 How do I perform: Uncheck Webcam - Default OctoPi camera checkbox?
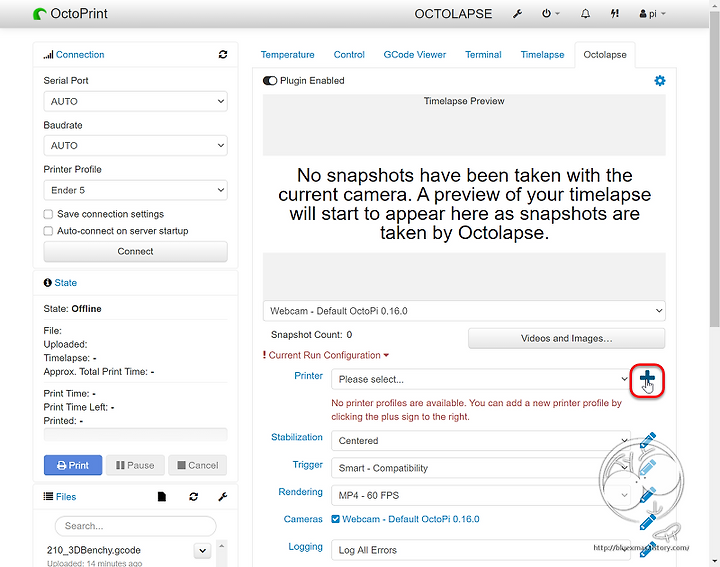(x=335, y=519)
